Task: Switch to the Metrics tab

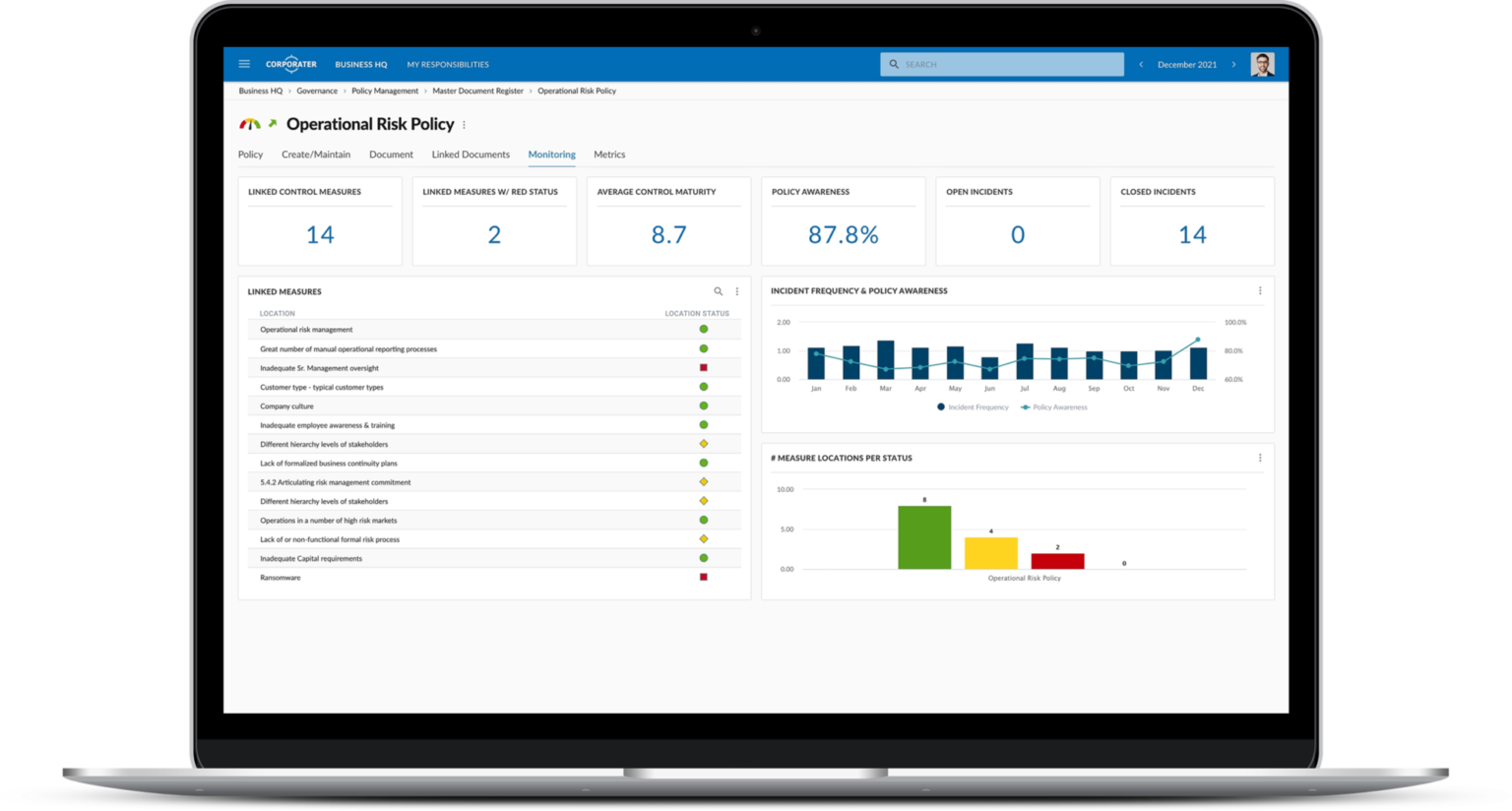Action: pos(609,155)
